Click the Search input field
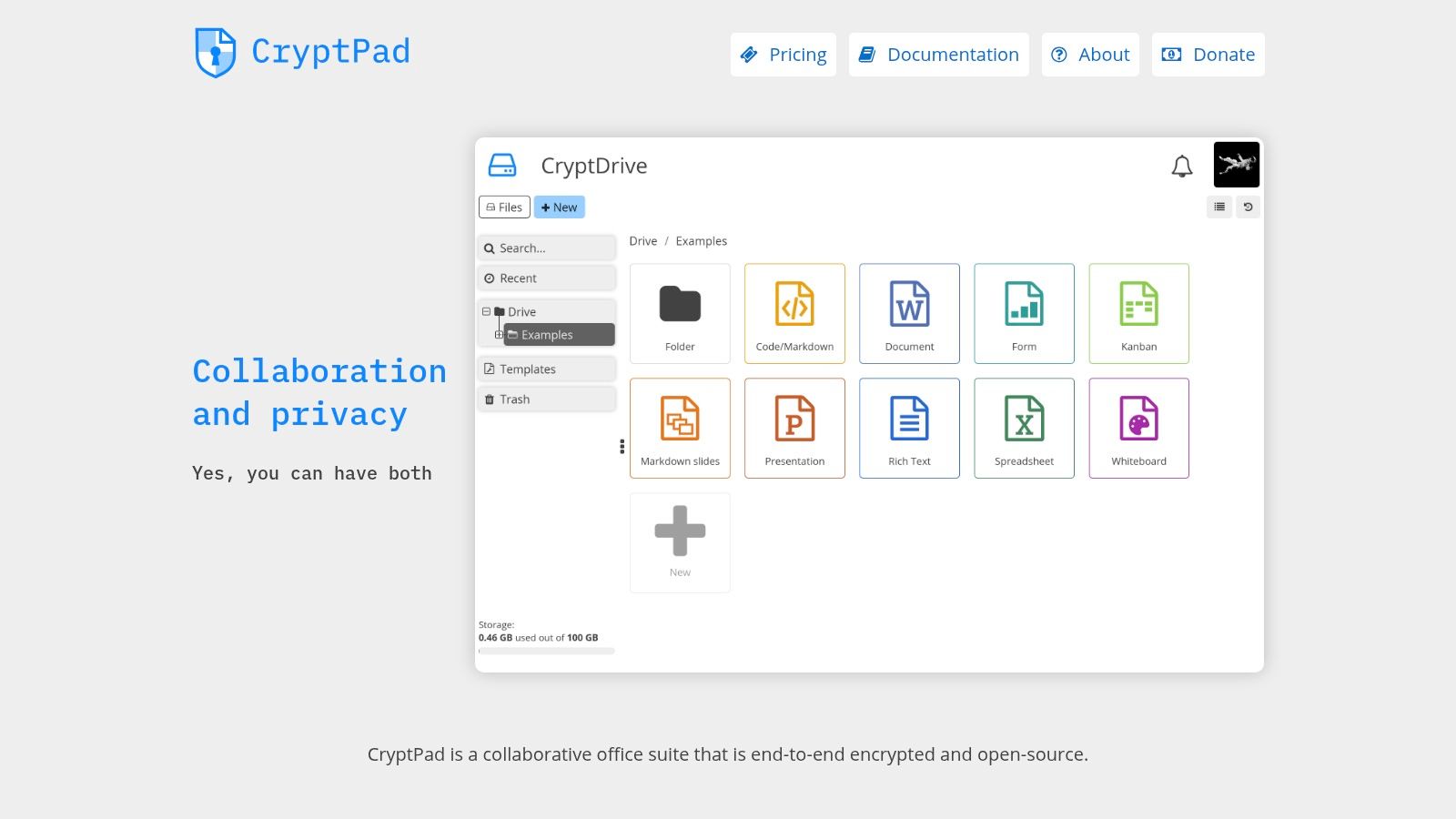The height and width of the screenshot is (819, 1456). coord(546,248)
